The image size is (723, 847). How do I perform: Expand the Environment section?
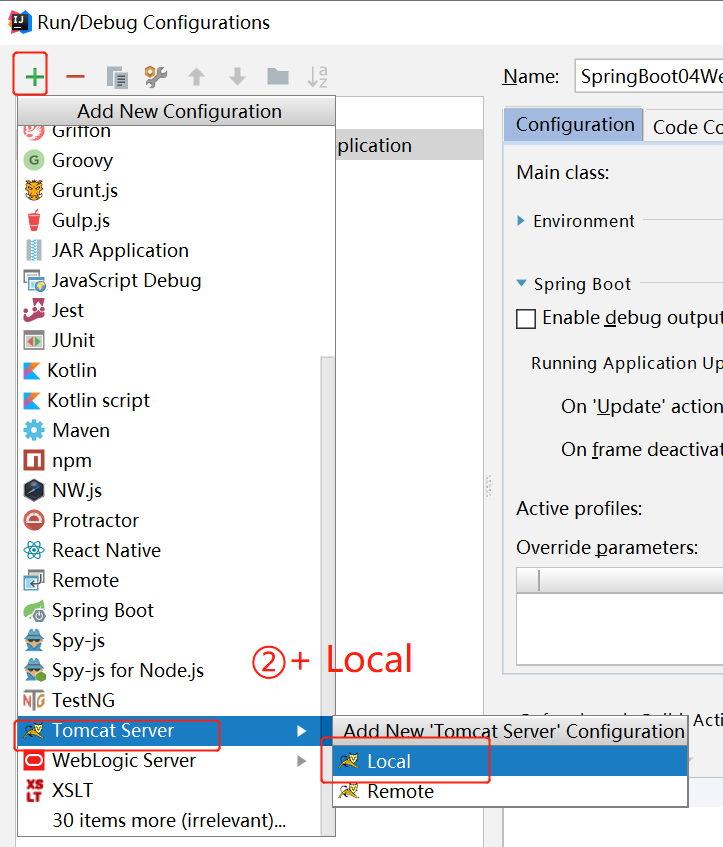point(520,220)
